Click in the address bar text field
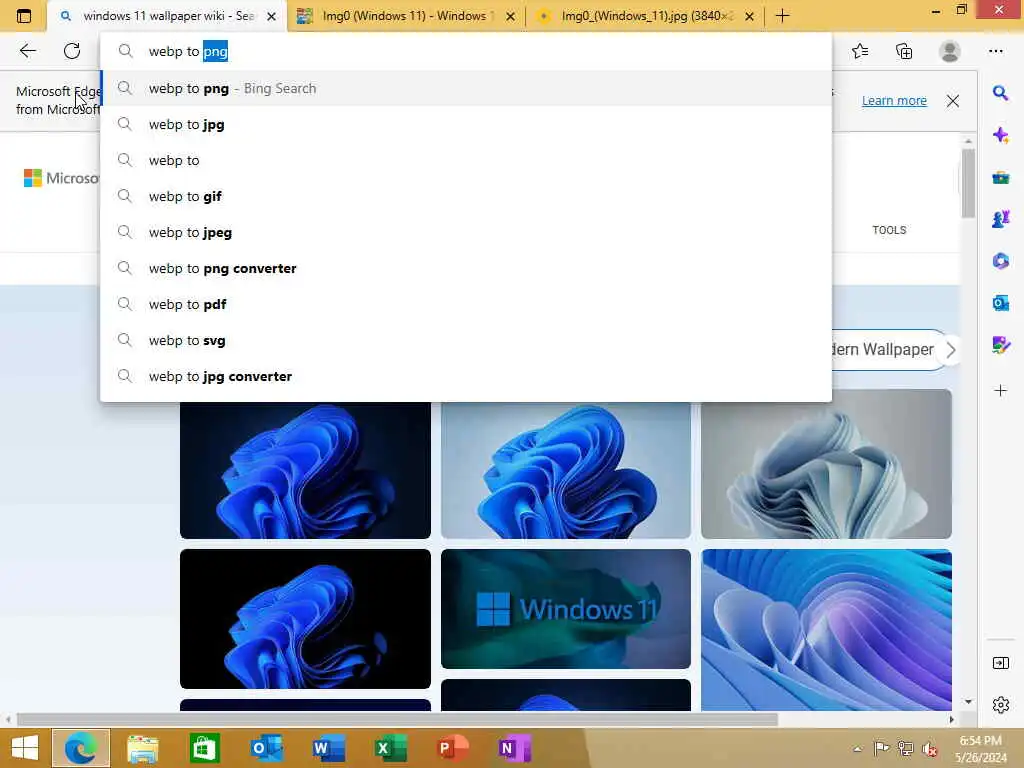Image resolution: width=1024 pixels, height=768 pixels. [x=466, y=52]
